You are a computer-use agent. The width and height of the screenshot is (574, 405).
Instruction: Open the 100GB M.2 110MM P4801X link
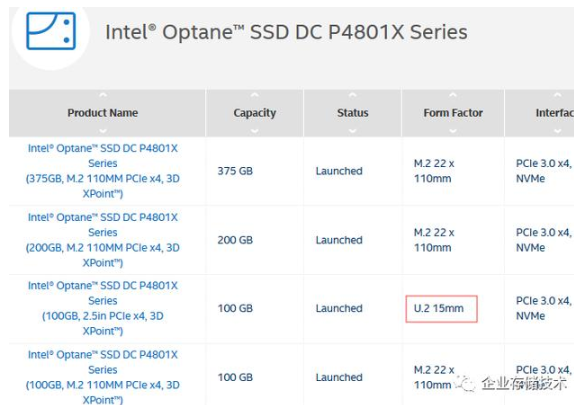103,377
